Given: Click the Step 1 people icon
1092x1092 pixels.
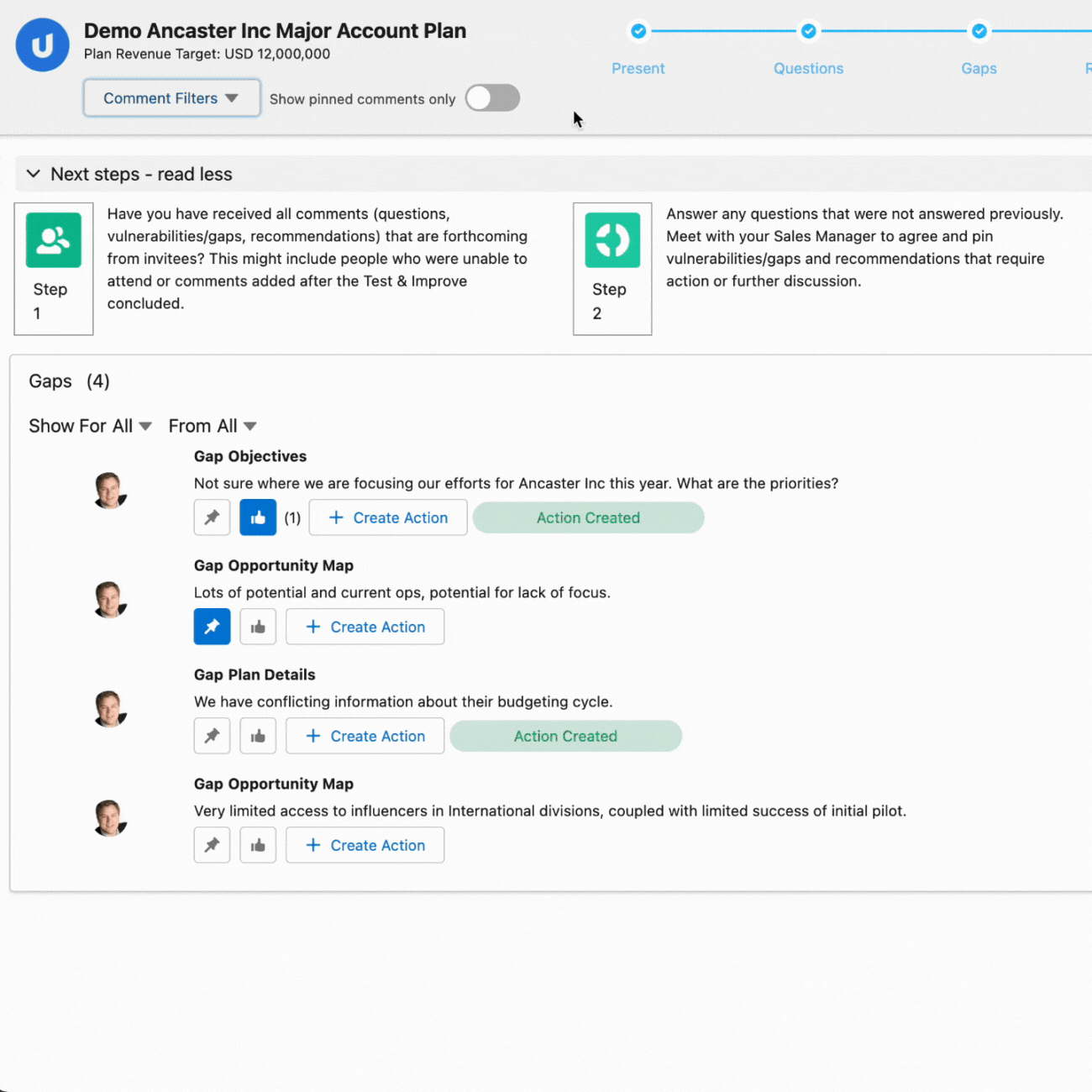Looking at the screenshot, I should [x=54, y=240].
